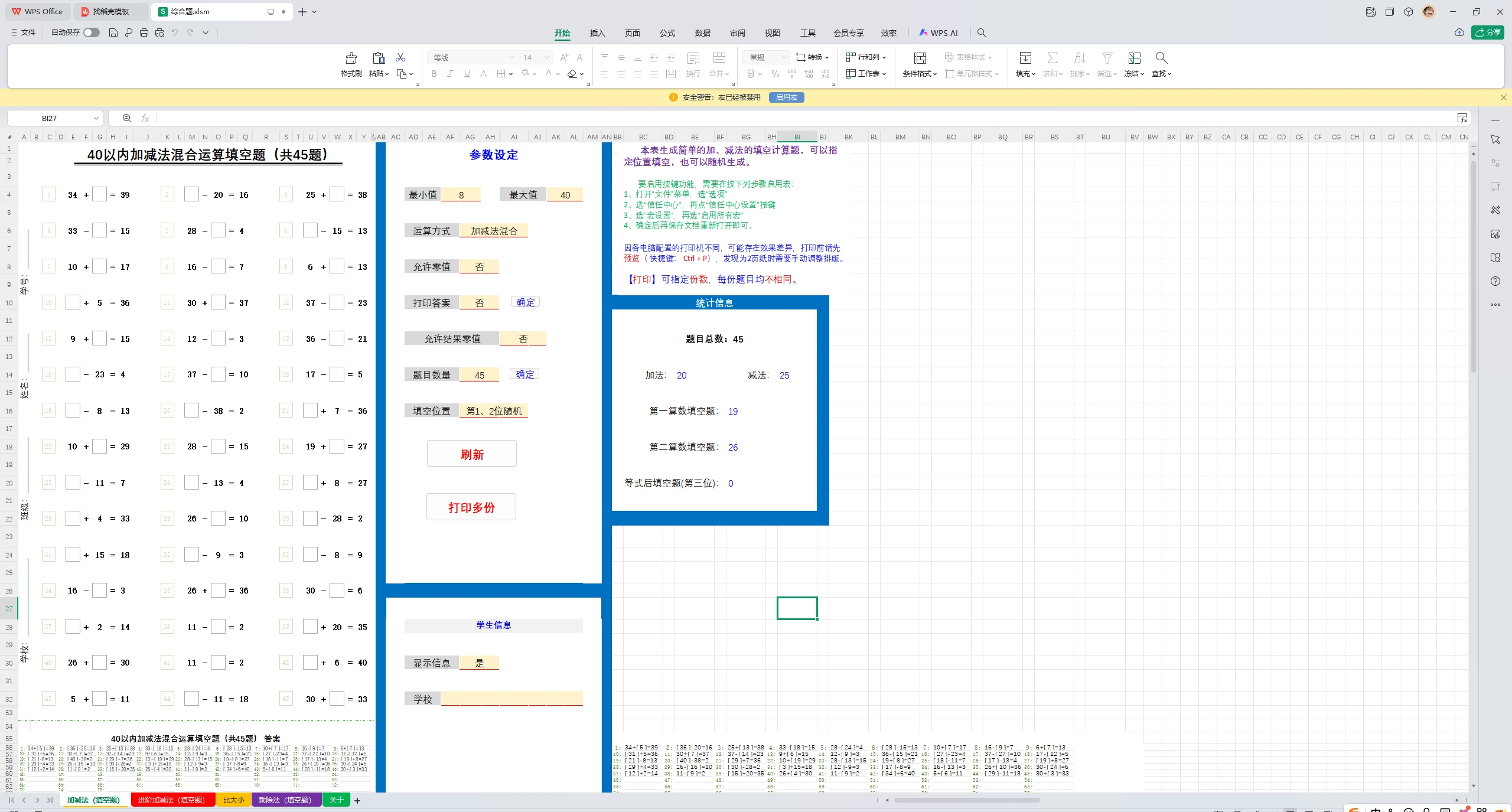Apply percent number format
This screenshot has height=812, width=1512.
(775, 73)
